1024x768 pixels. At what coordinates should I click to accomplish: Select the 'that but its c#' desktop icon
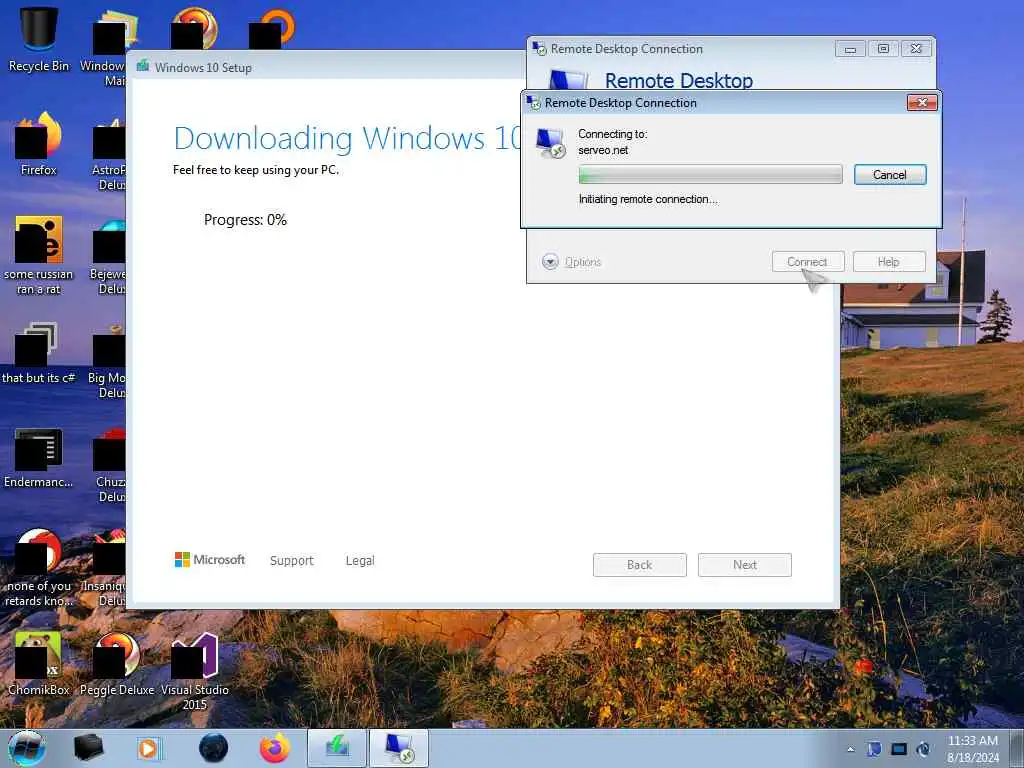pos(39,353)
